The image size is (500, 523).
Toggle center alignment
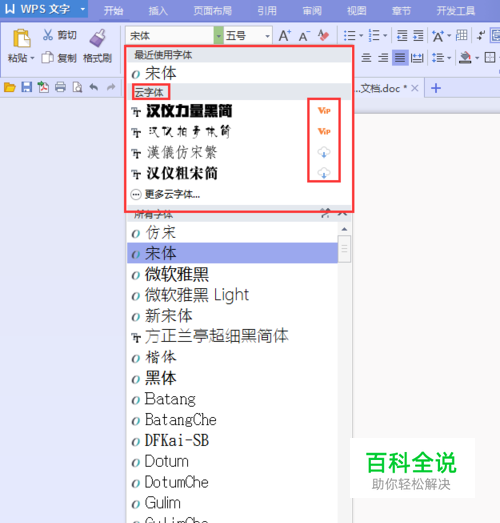(366, 58)
